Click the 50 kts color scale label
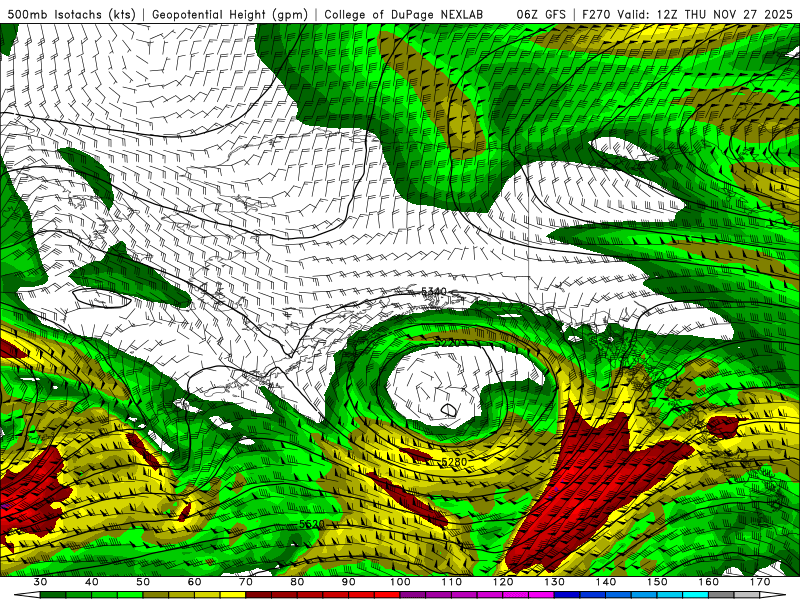 pos(143,582)
